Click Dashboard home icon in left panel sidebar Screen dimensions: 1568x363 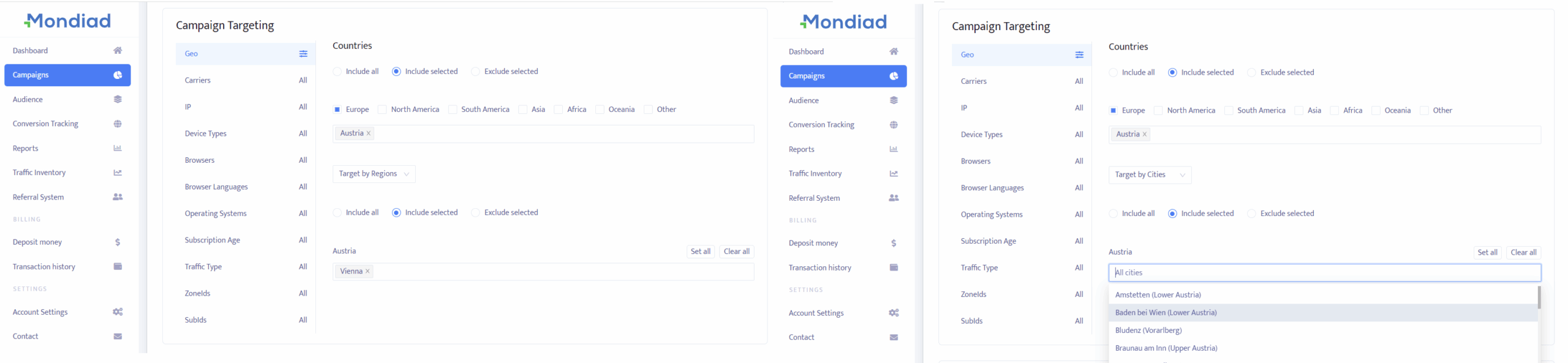(x=118, y=50)
